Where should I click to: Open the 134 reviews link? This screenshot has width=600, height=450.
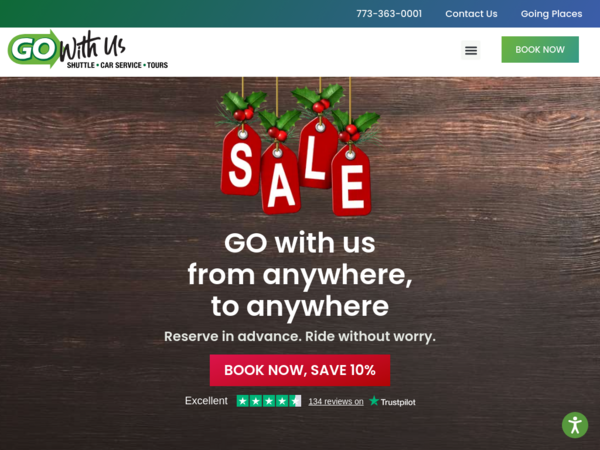click(336, 401)
